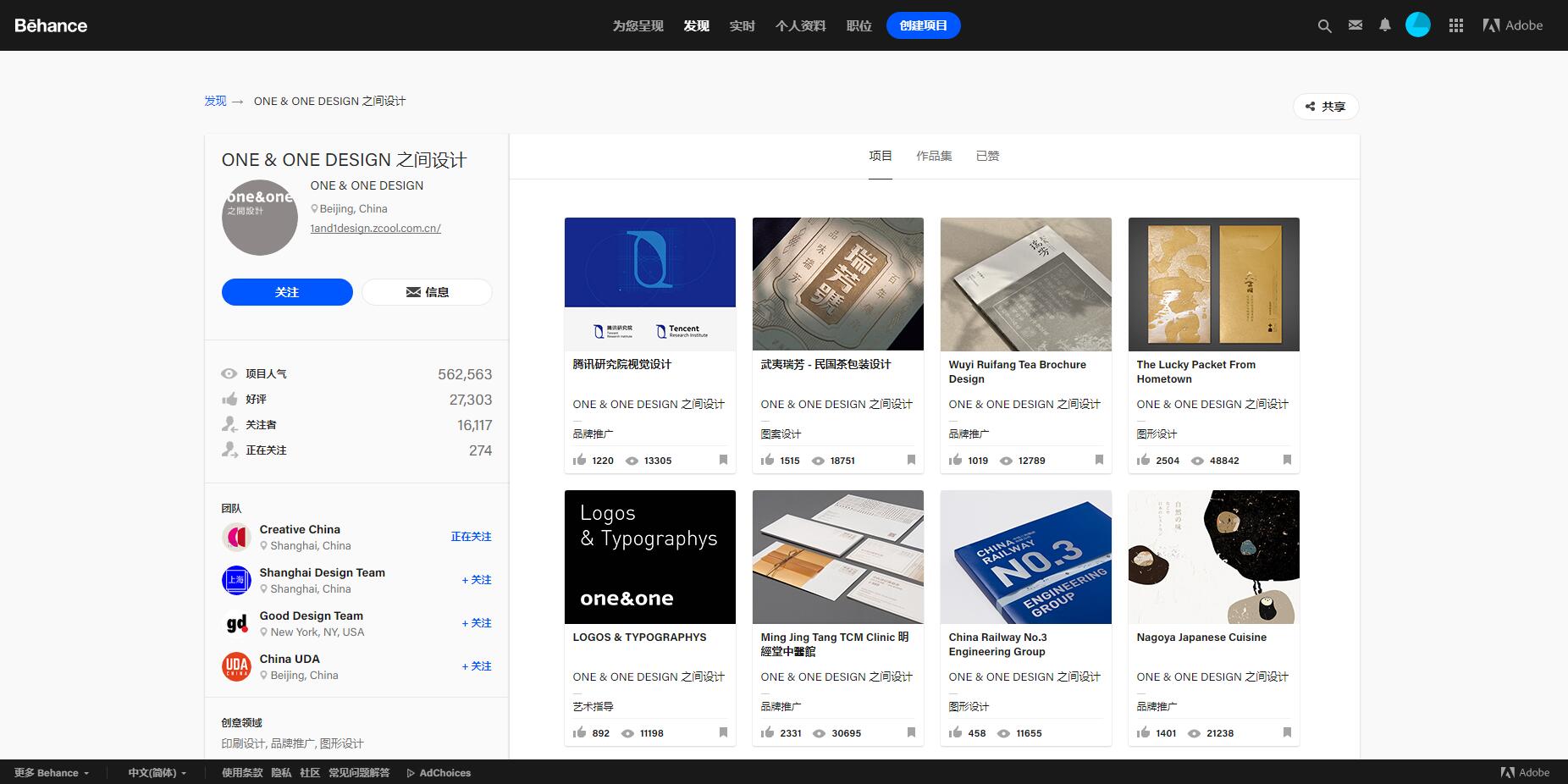Viewport: 1568px width, 784px height.
Task: Open the 个人资料 navigation item
Action: [x=801, y=25]
